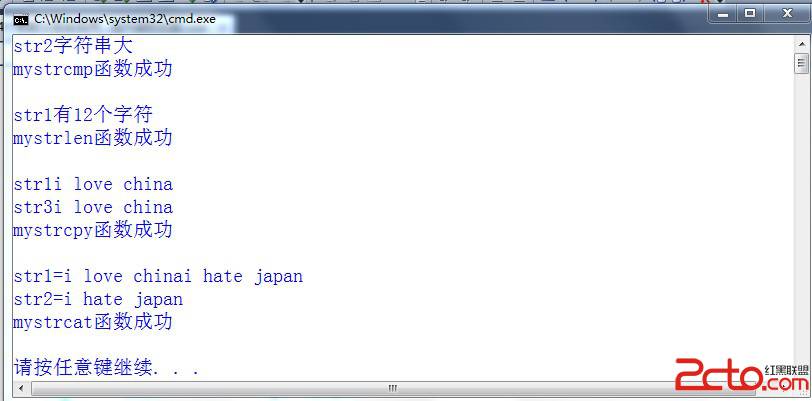812x401 pixels.
Task: Click the line "str3i love china"
Action: click(x=93, y=207)
